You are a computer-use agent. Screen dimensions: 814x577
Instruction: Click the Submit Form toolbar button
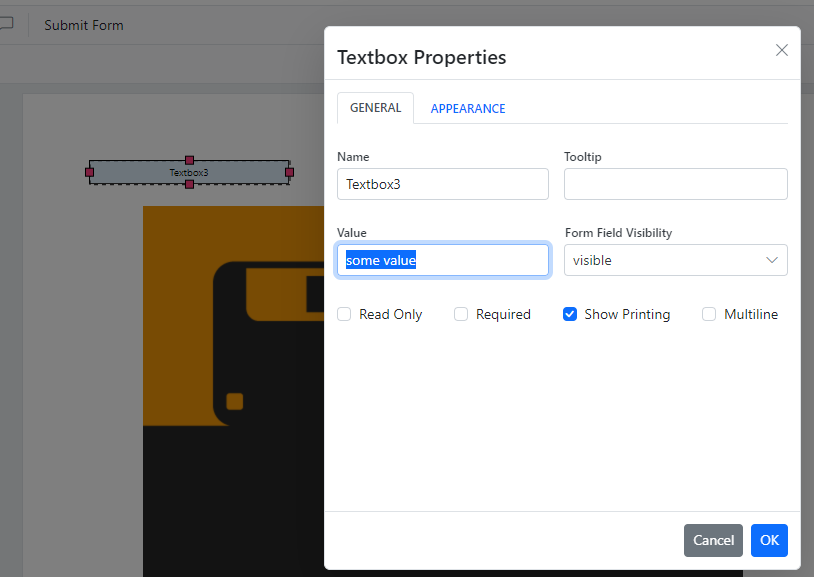coord(84,25)
